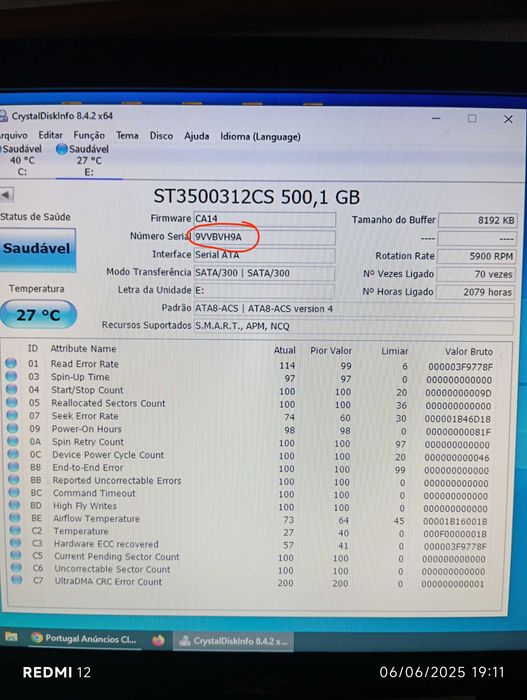Click the supported features field S.M.A.R.T., APM, NCQ

click(353, 326)
